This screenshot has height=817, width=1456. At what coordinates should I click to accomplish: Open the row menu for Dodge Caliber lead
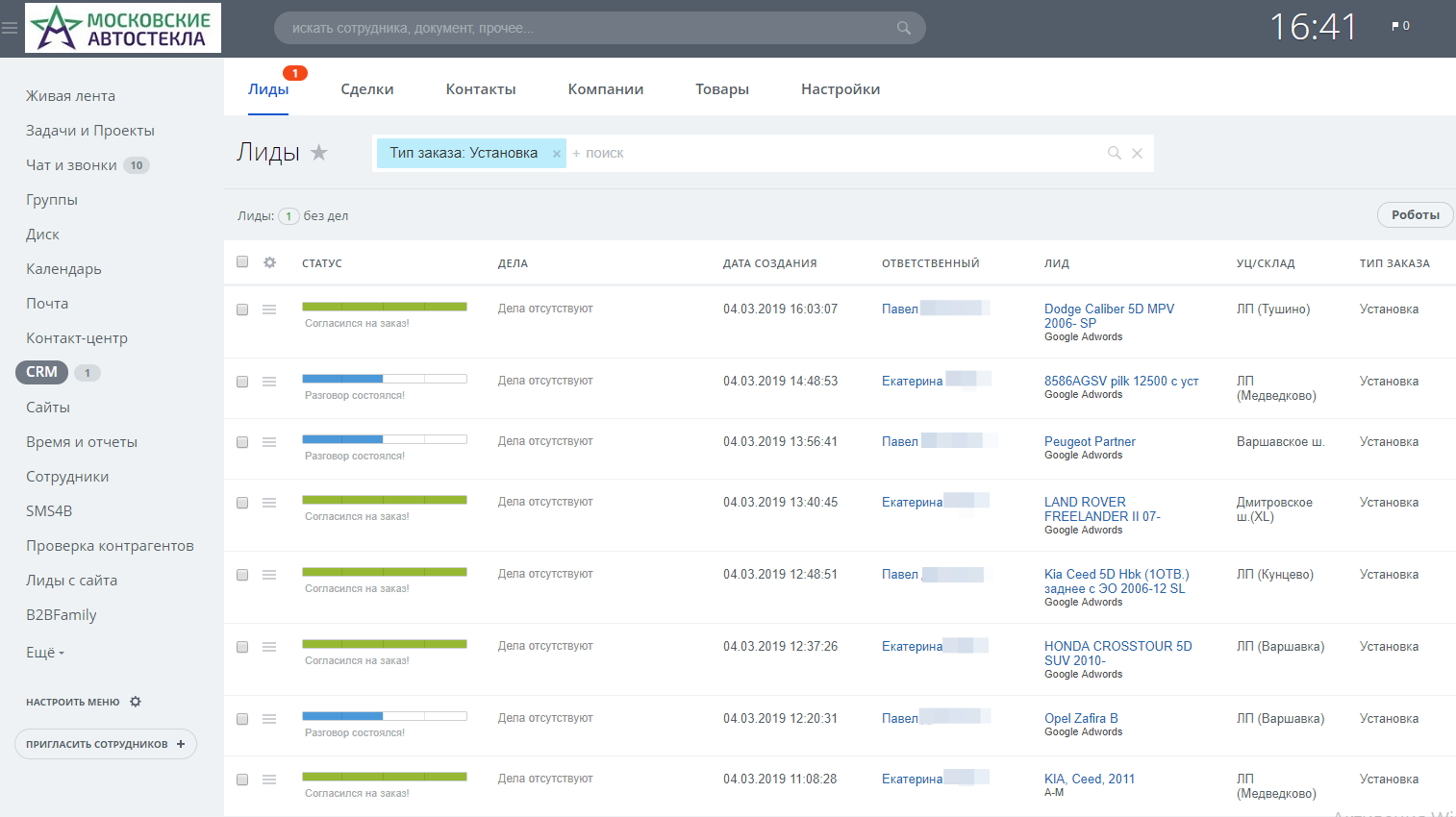pyautogui.click(x=269, y=309)
